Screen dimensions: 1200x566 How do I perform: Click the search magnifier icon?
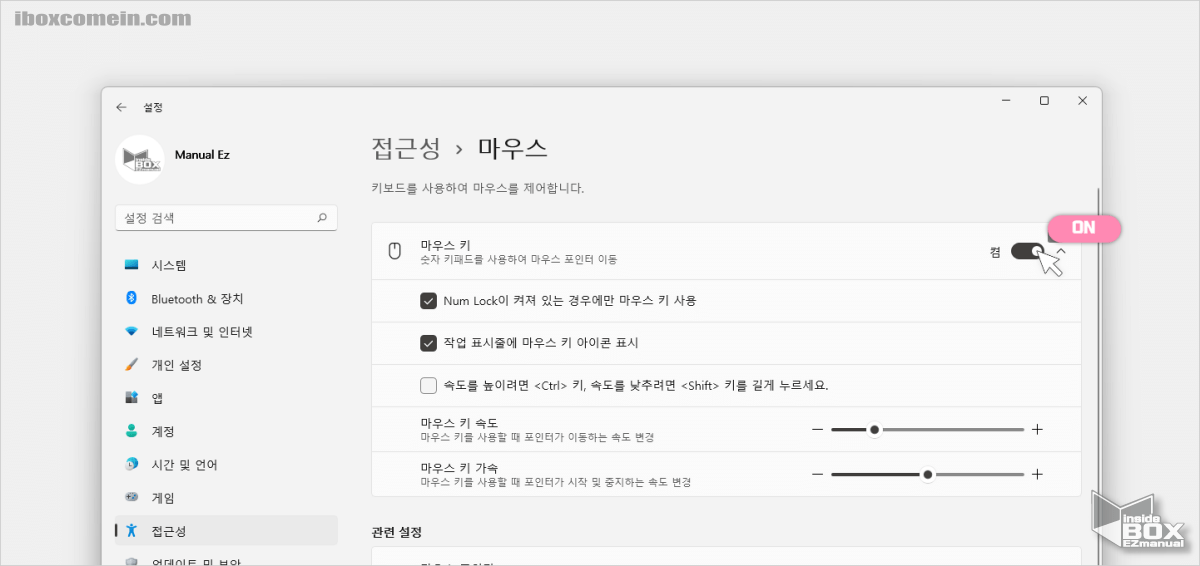[x=322, y=217]
